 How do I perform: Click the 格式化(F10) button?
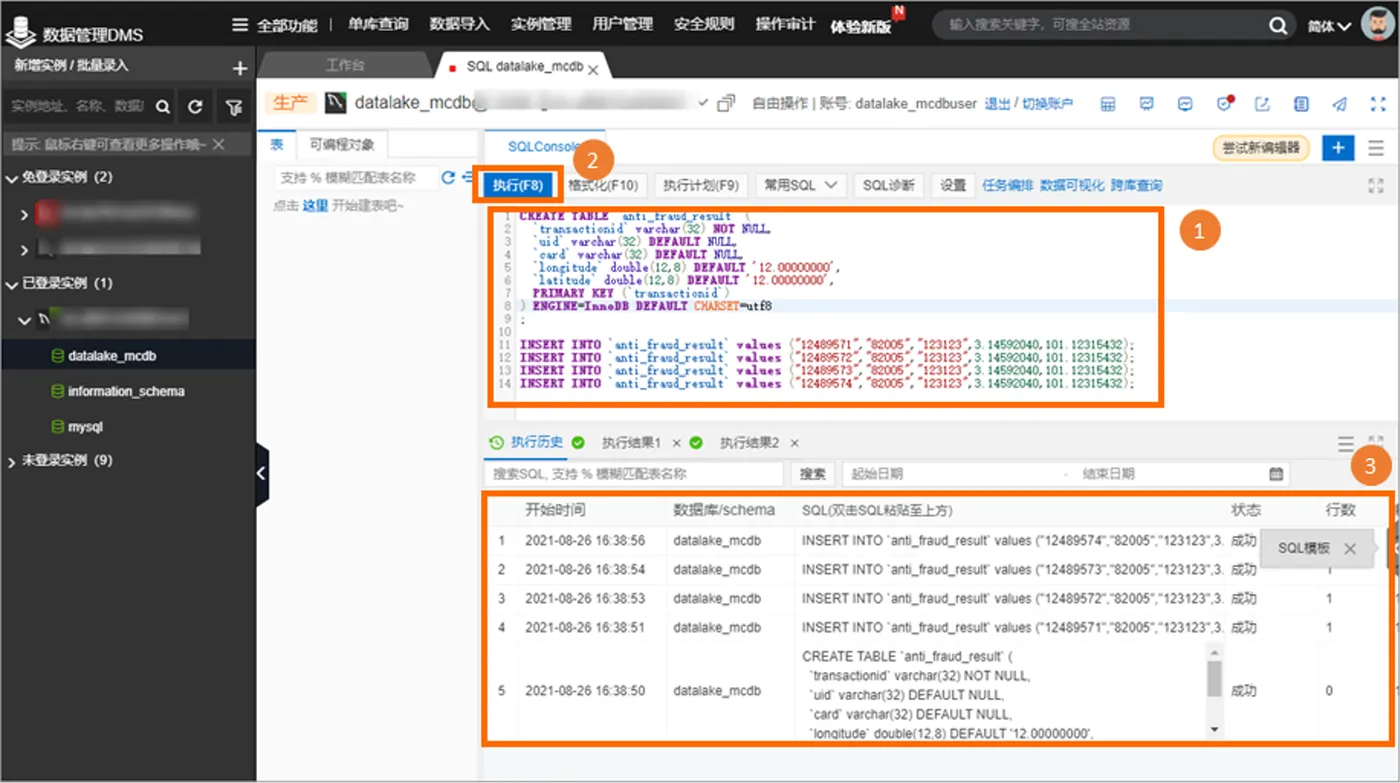point(603,185)
